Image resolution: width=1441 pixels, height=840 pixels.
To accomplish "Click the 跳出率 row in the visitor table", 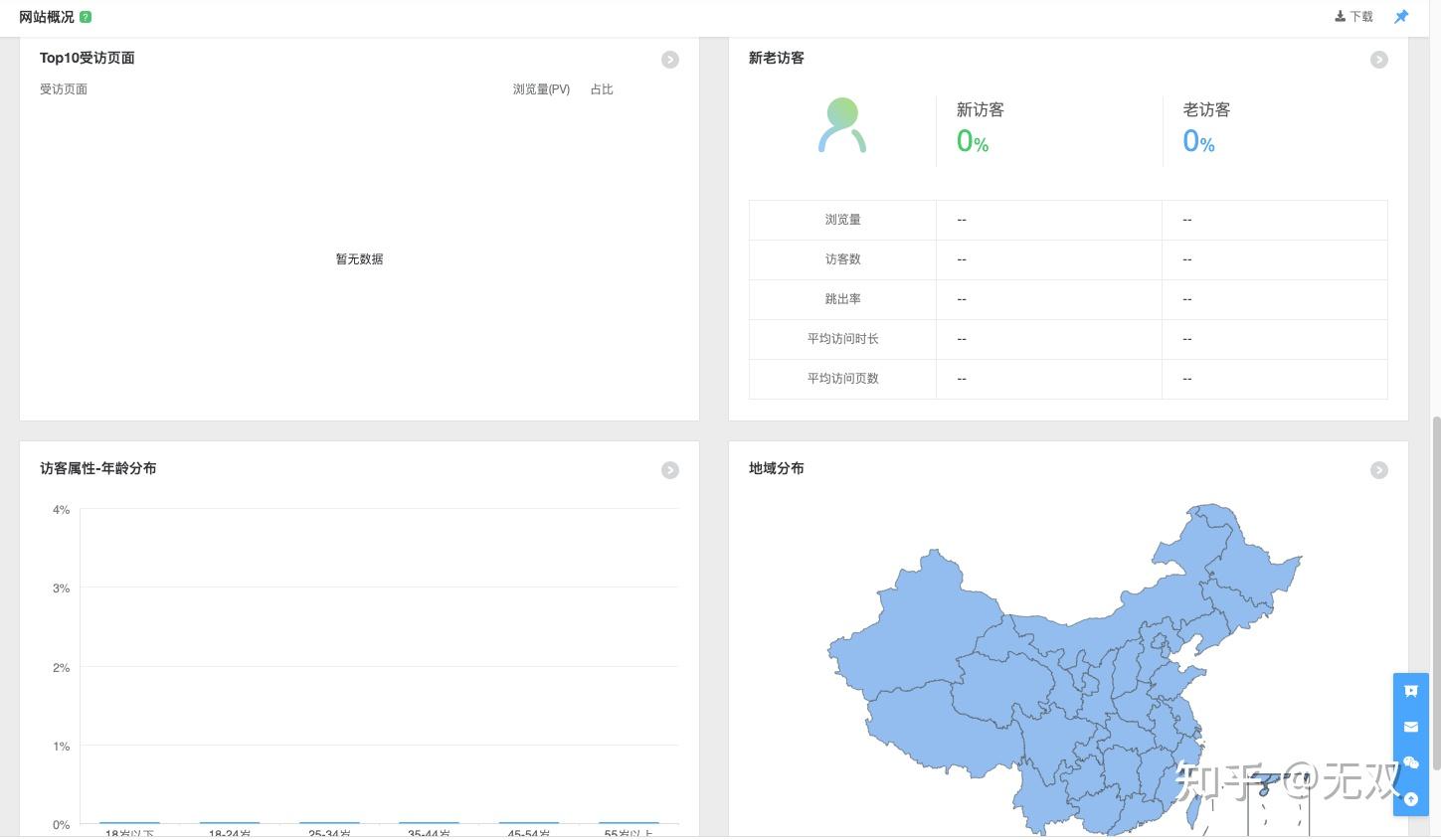I will (x=842, y=299).
